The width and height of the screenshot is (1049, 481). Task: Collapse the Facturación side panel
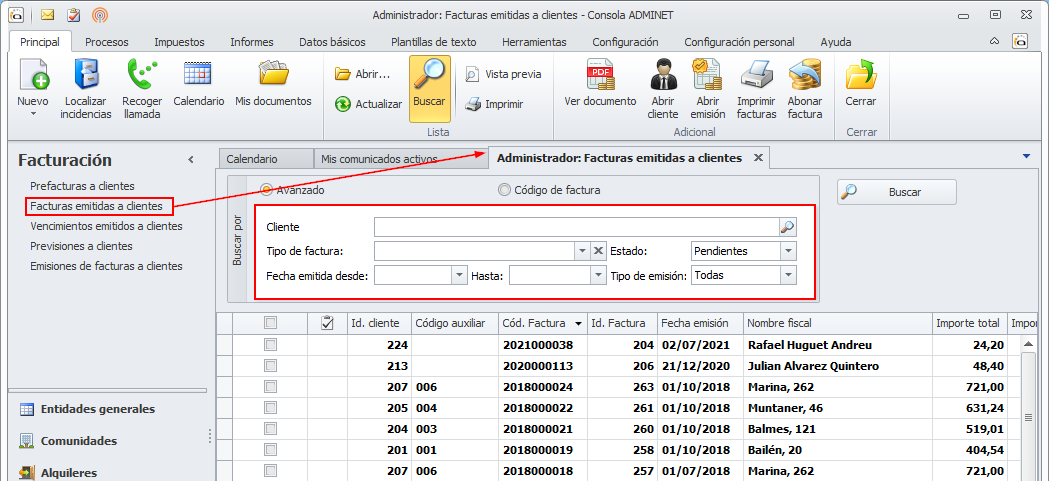191,160
